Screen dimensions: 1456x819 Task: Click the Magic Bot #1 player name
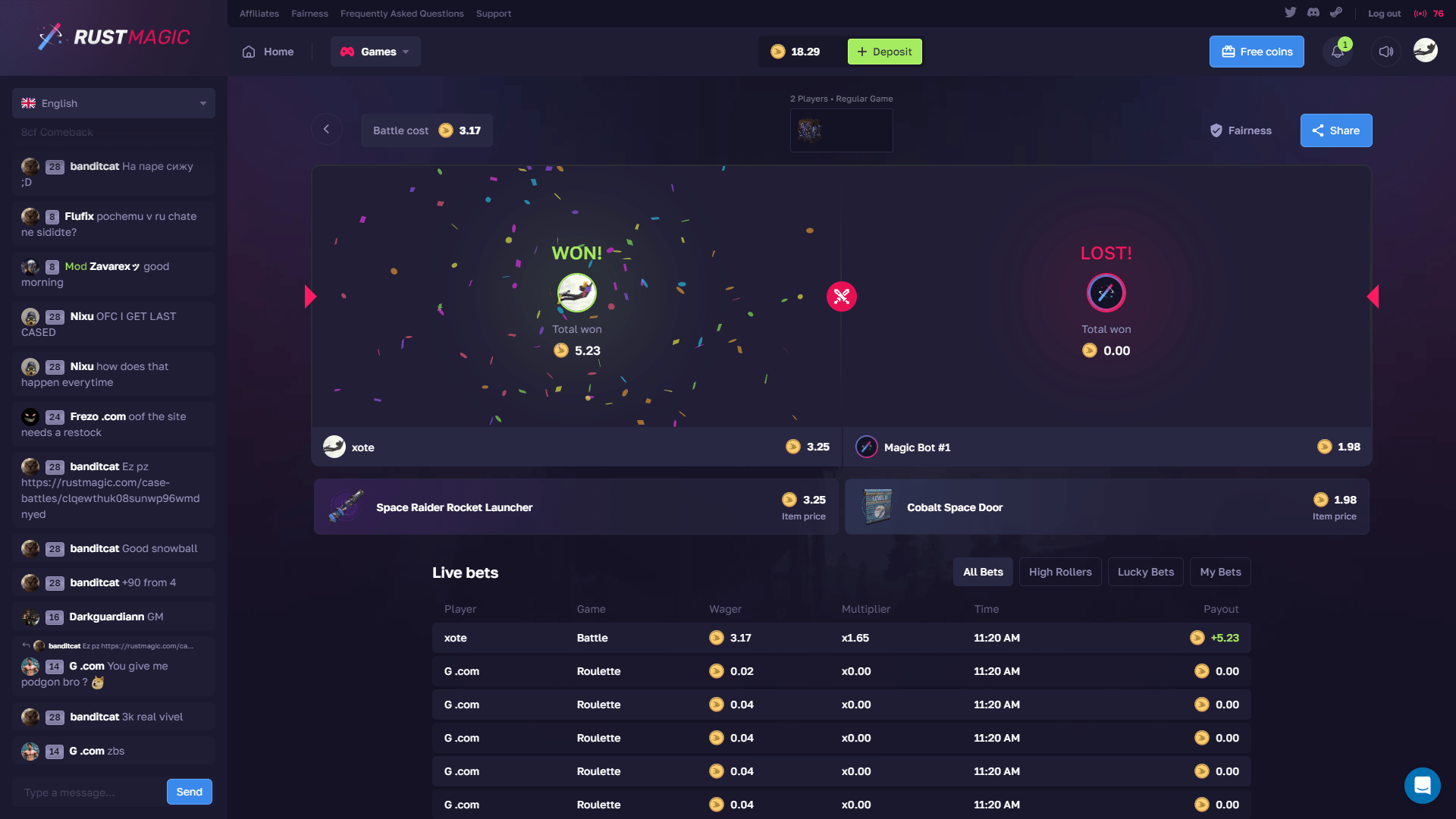click(x=917, y=447)
